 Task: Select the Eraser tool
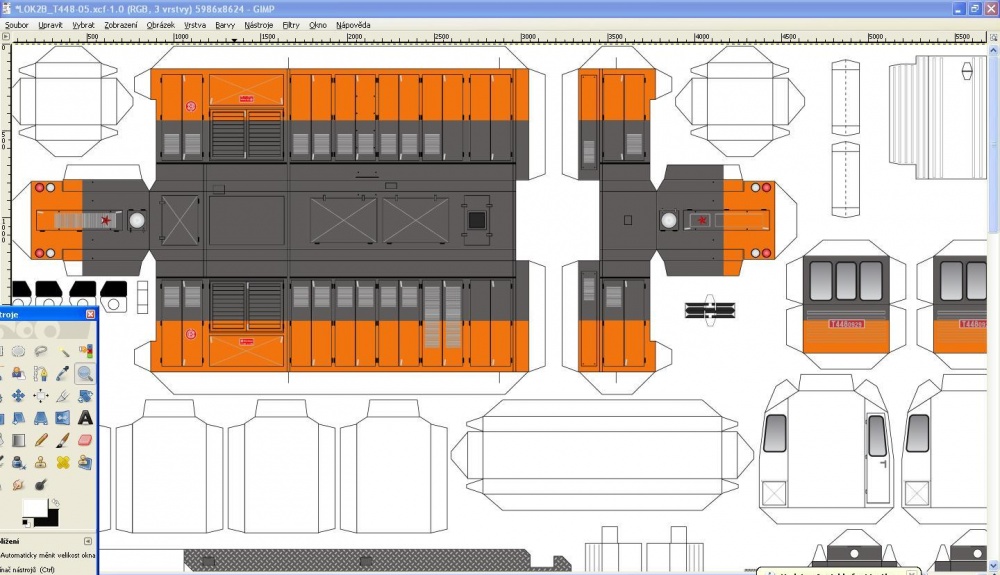[x=85, y=440]
